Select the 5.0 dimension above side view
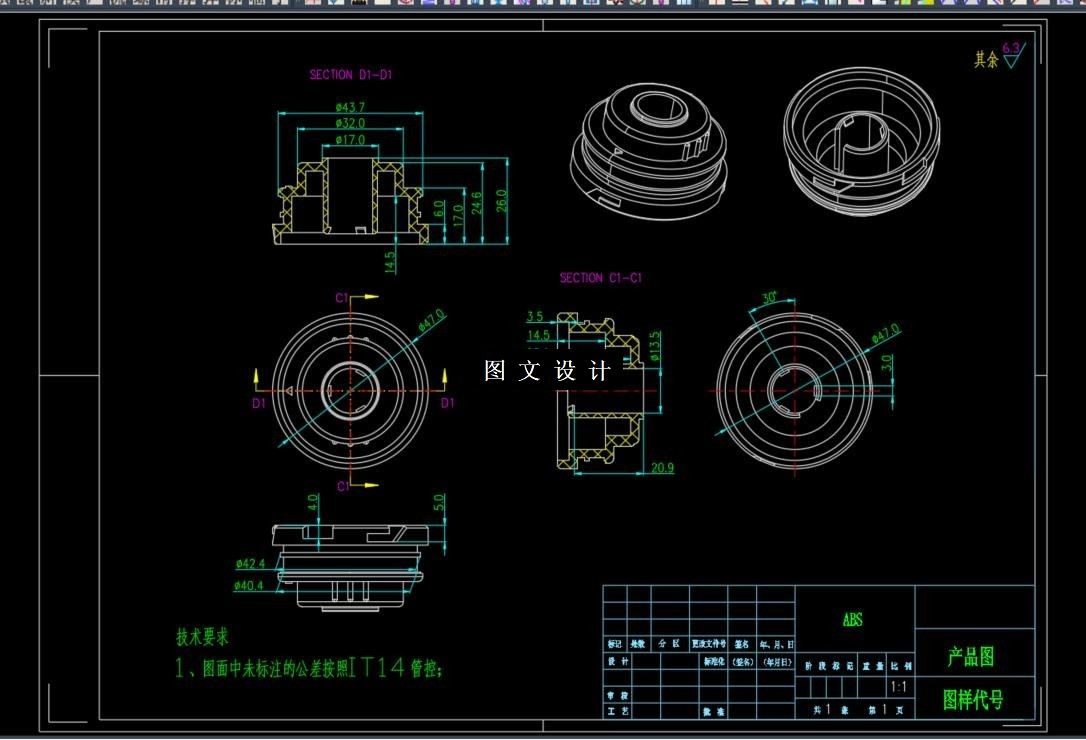This screenshot has width=1086, height=740. pos(438,502)
